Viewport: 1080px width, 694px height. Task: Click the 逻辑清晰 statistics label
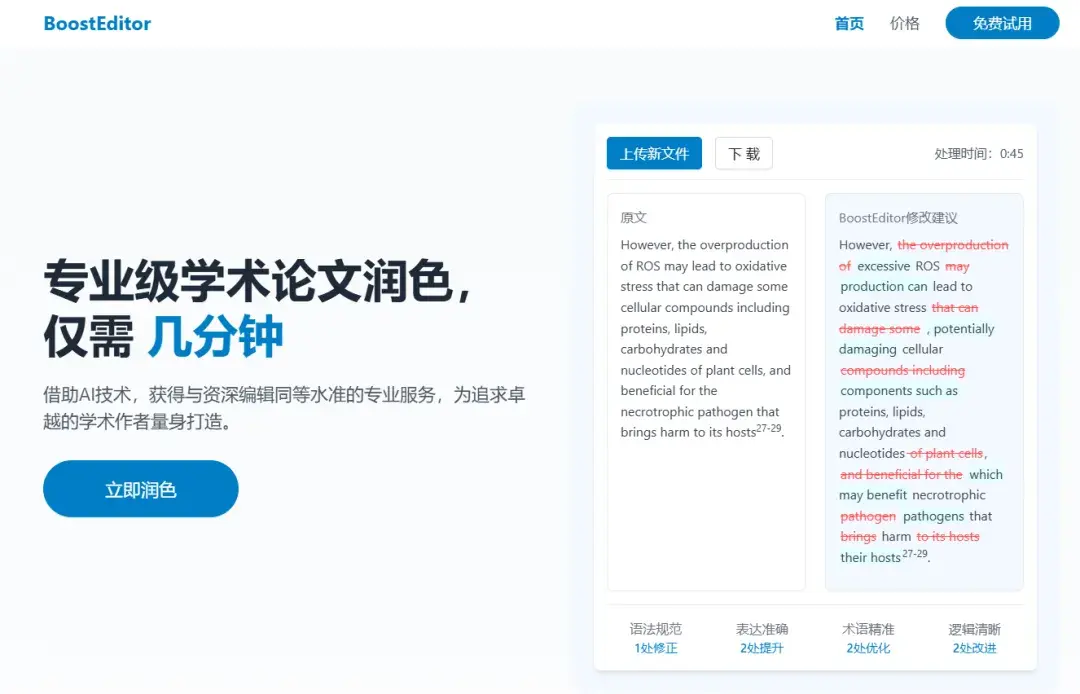coord(973,628)
